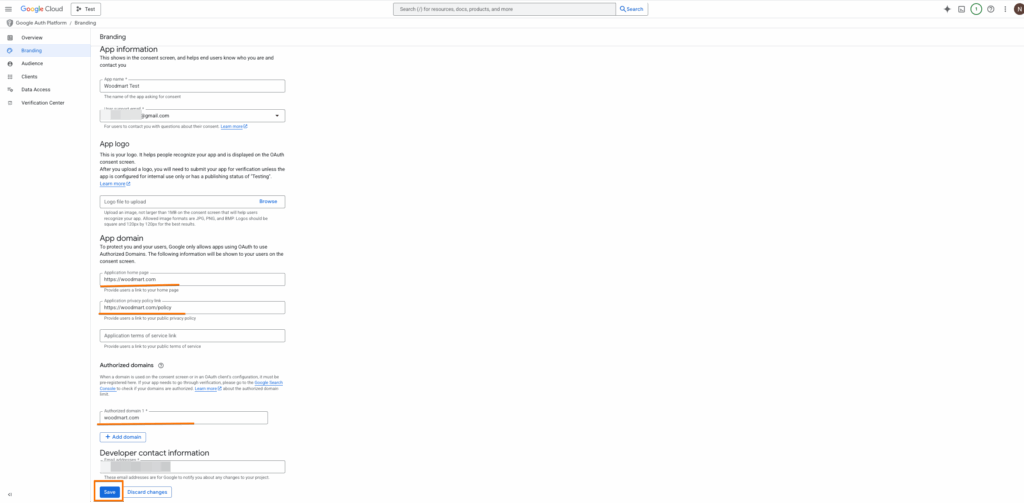Activate Cloud Shell terminal icon

[x=961, y=9]
